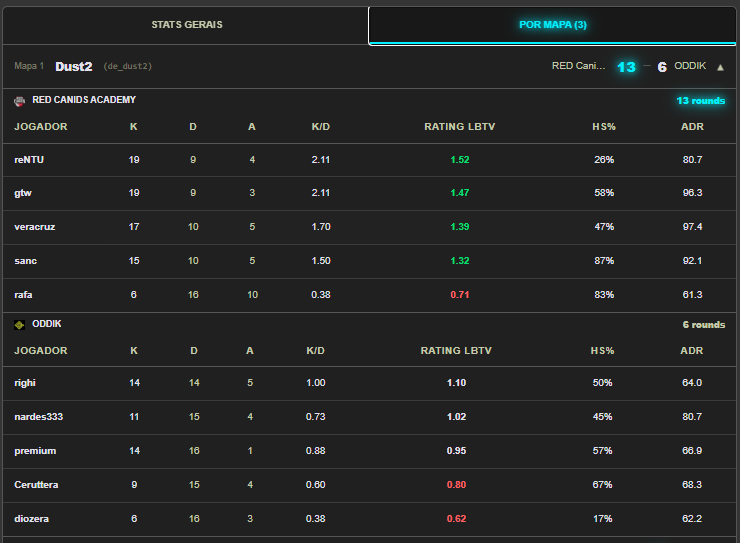Click diozera's rating 0.62
The image size is (740, 543).
tap(456, 519)
